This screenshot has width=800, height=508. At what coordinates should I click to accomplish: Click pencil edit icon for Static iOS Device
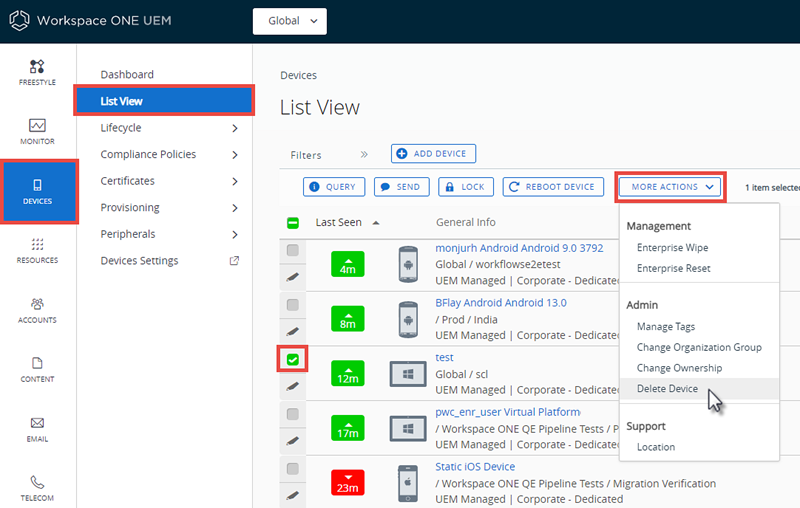click(x=292, y=495)
